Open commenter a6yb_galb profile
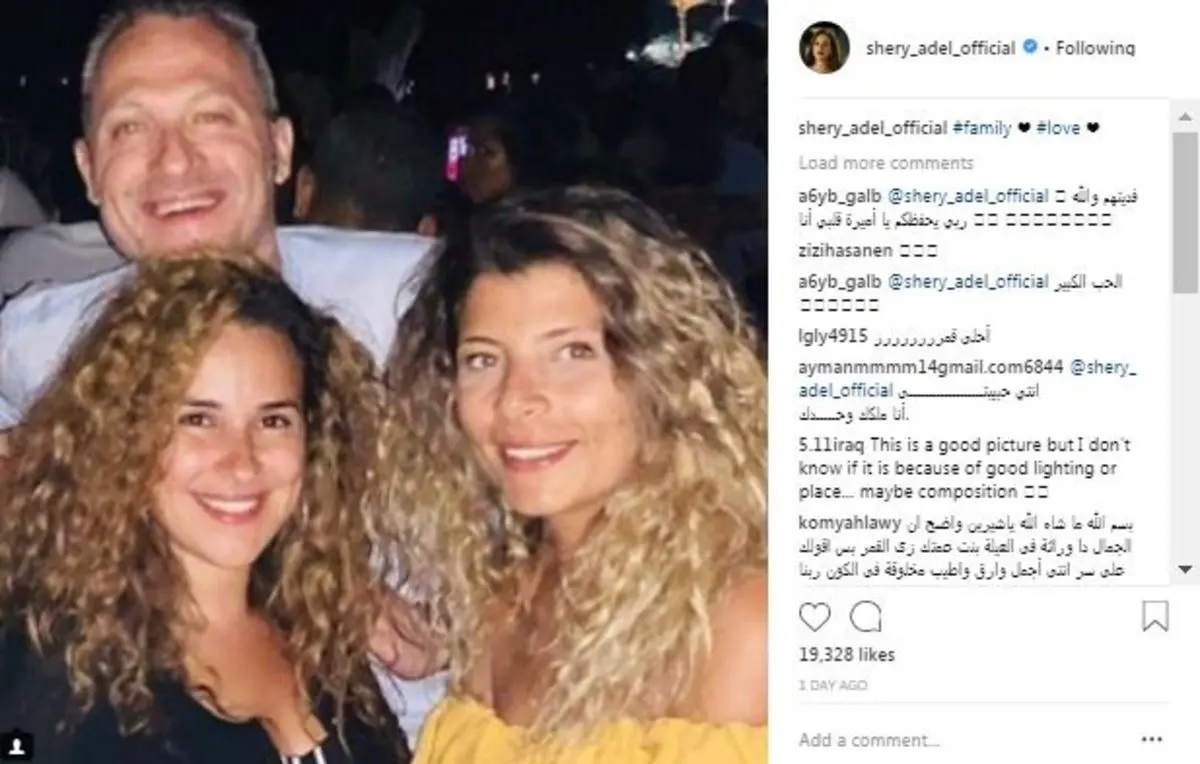Viewport: 1200px width, 764px height. [x=839, y=197]
